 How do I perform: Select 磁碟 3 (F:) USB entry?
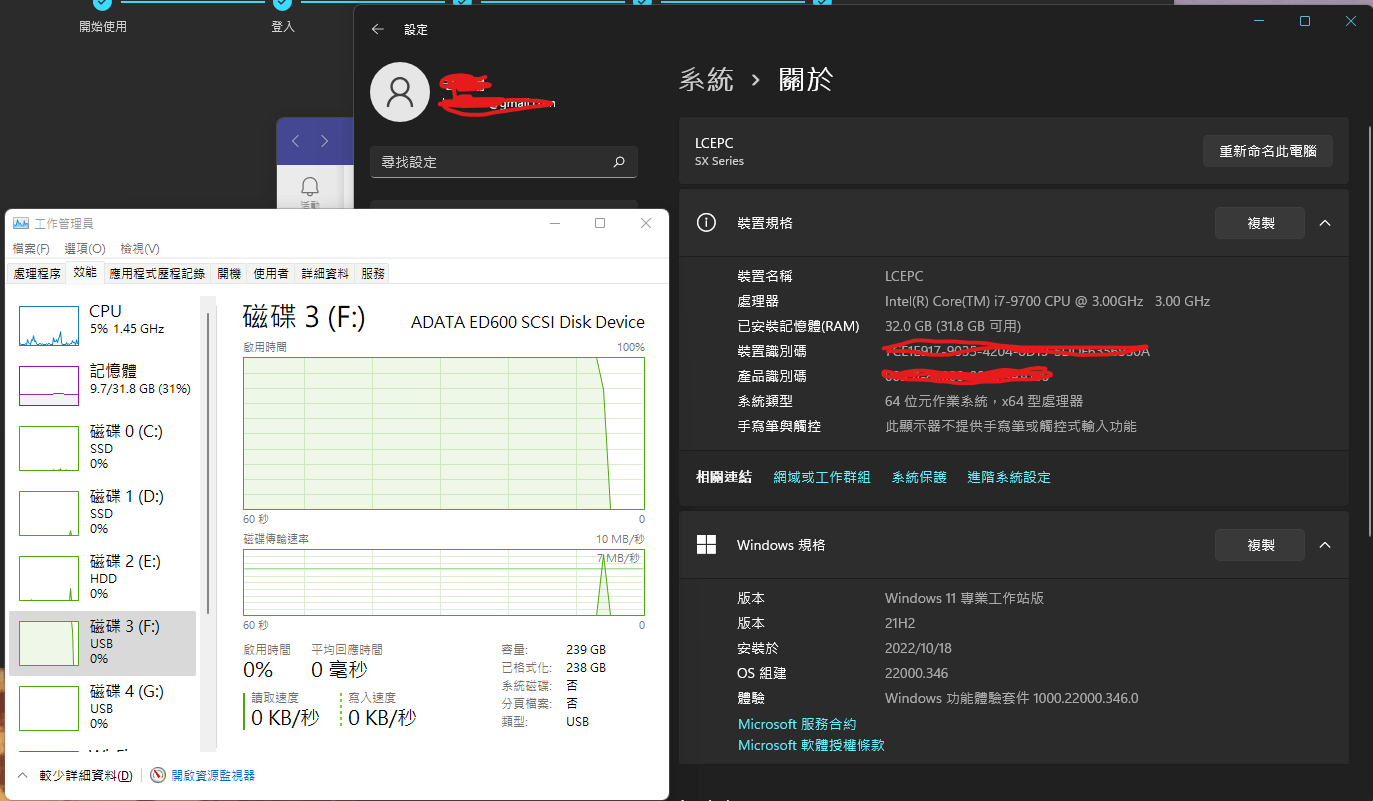[x=102, y=643]
